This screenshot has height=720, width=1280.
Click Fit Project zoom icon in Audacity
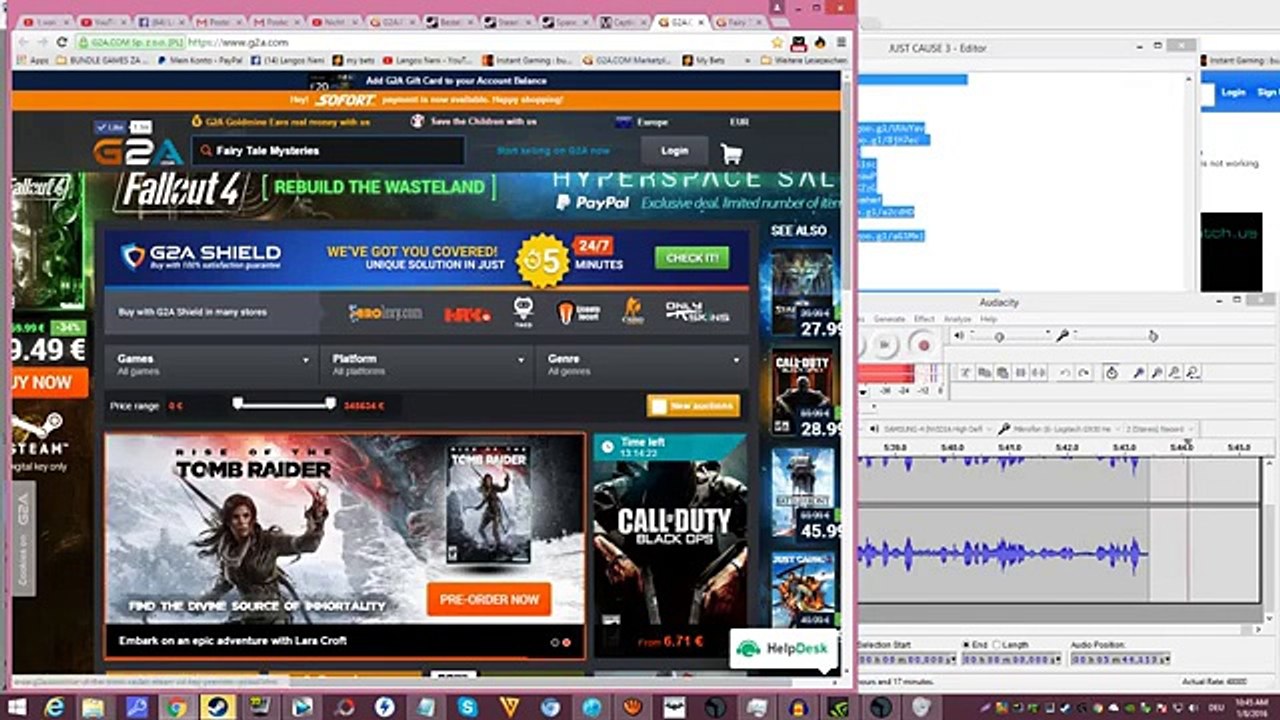(1192, 373)
